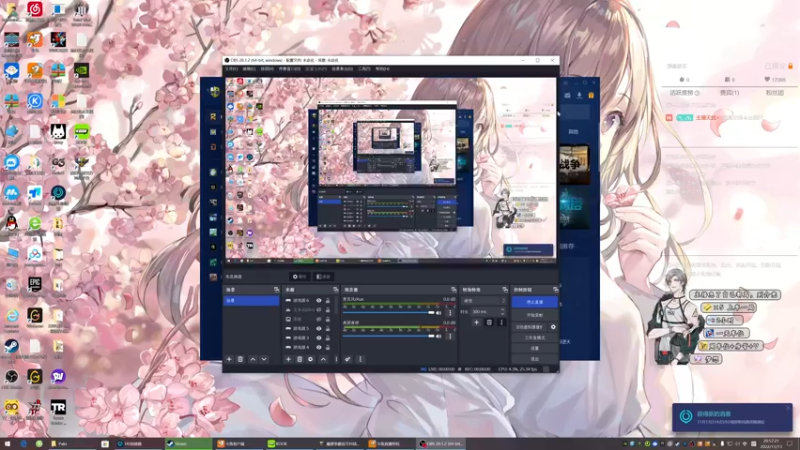This screenshot has height=450, width=800.
Task: Add a new scene in OBS scenes panel
Action: 229,359
